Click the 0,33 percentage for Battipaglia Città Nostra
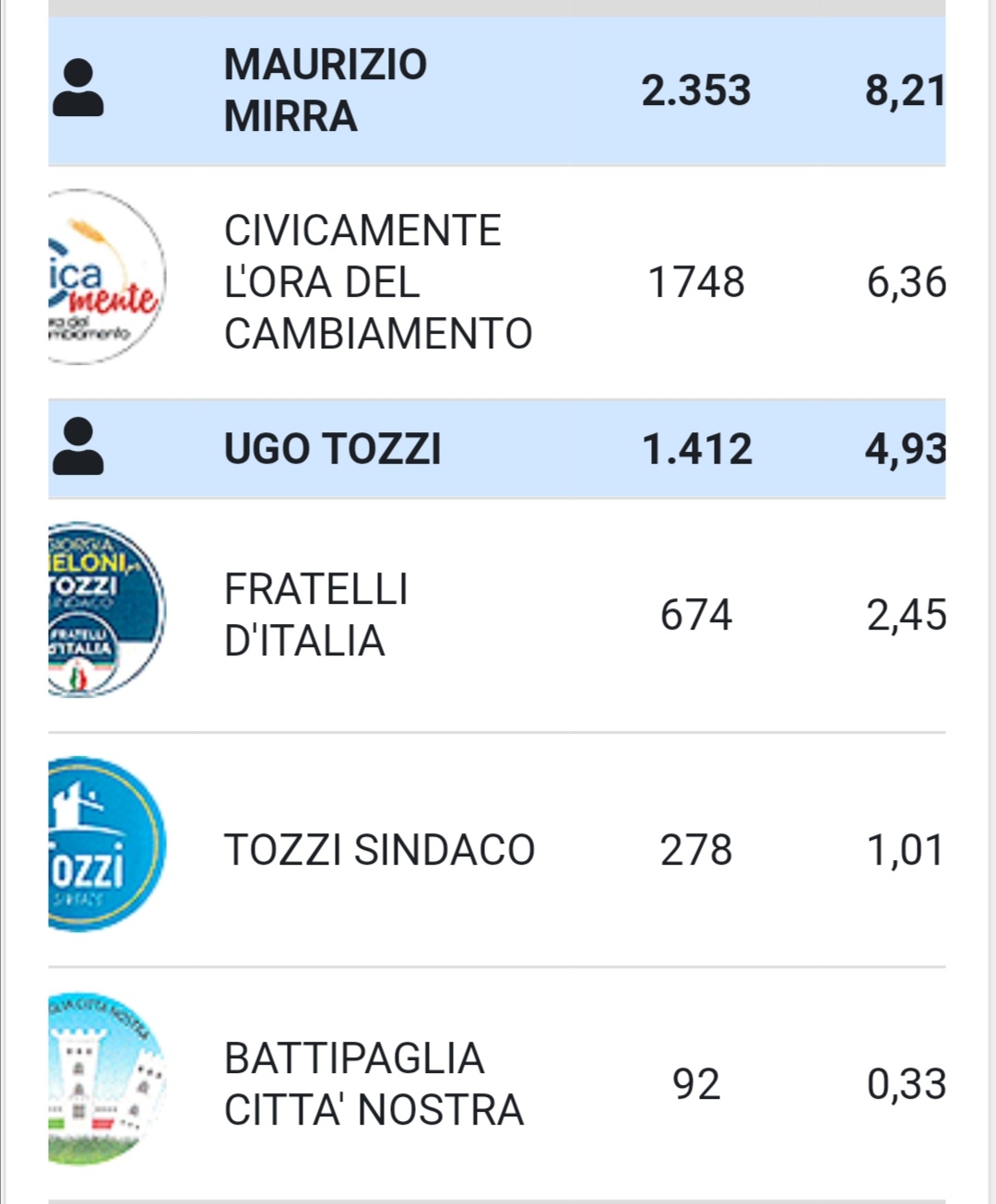 (x=907, y=1085)
